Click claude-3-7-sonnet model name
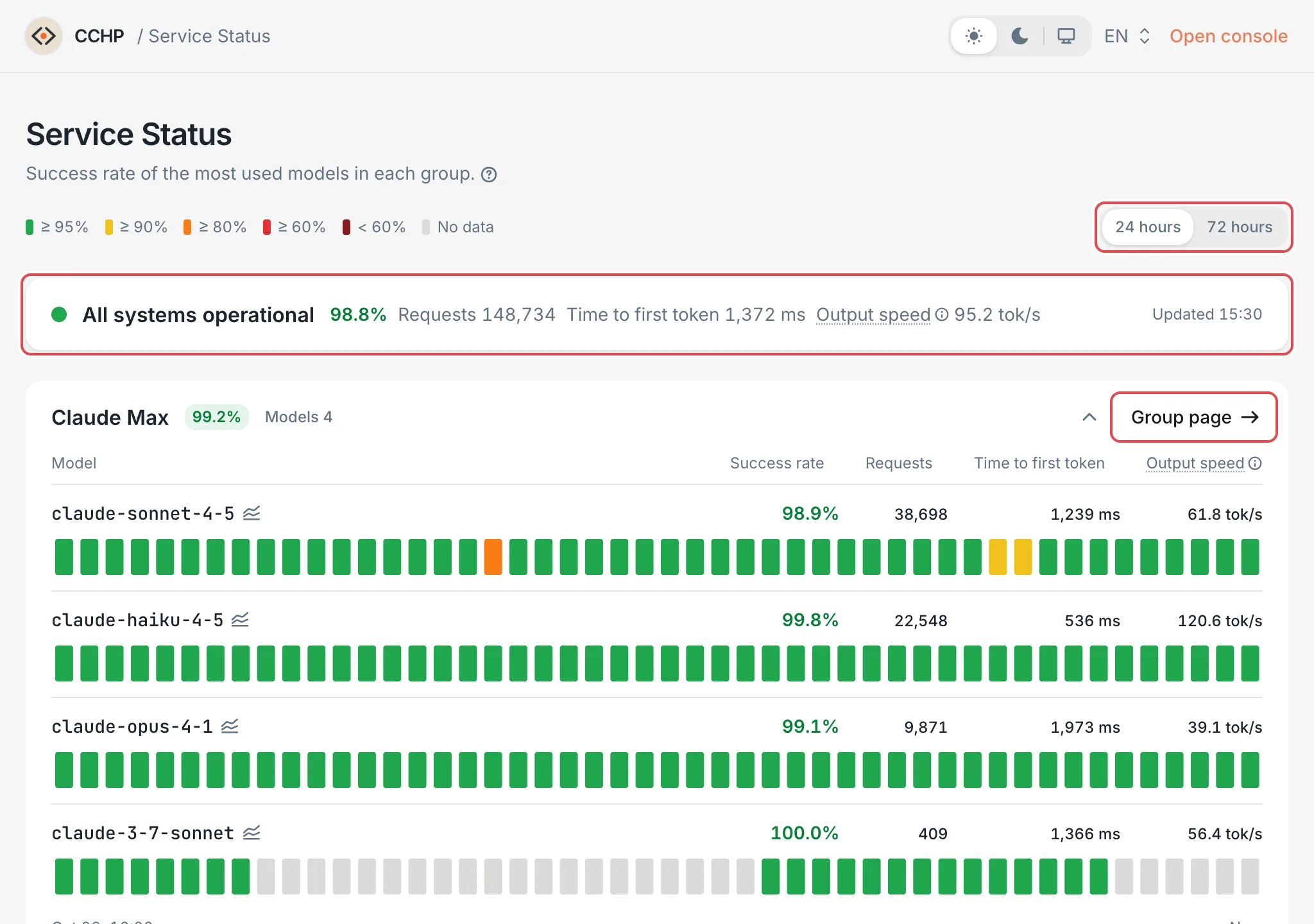The width and height of the screenshot is (1314, 924). pyautogui.click(x=143, y=833)
